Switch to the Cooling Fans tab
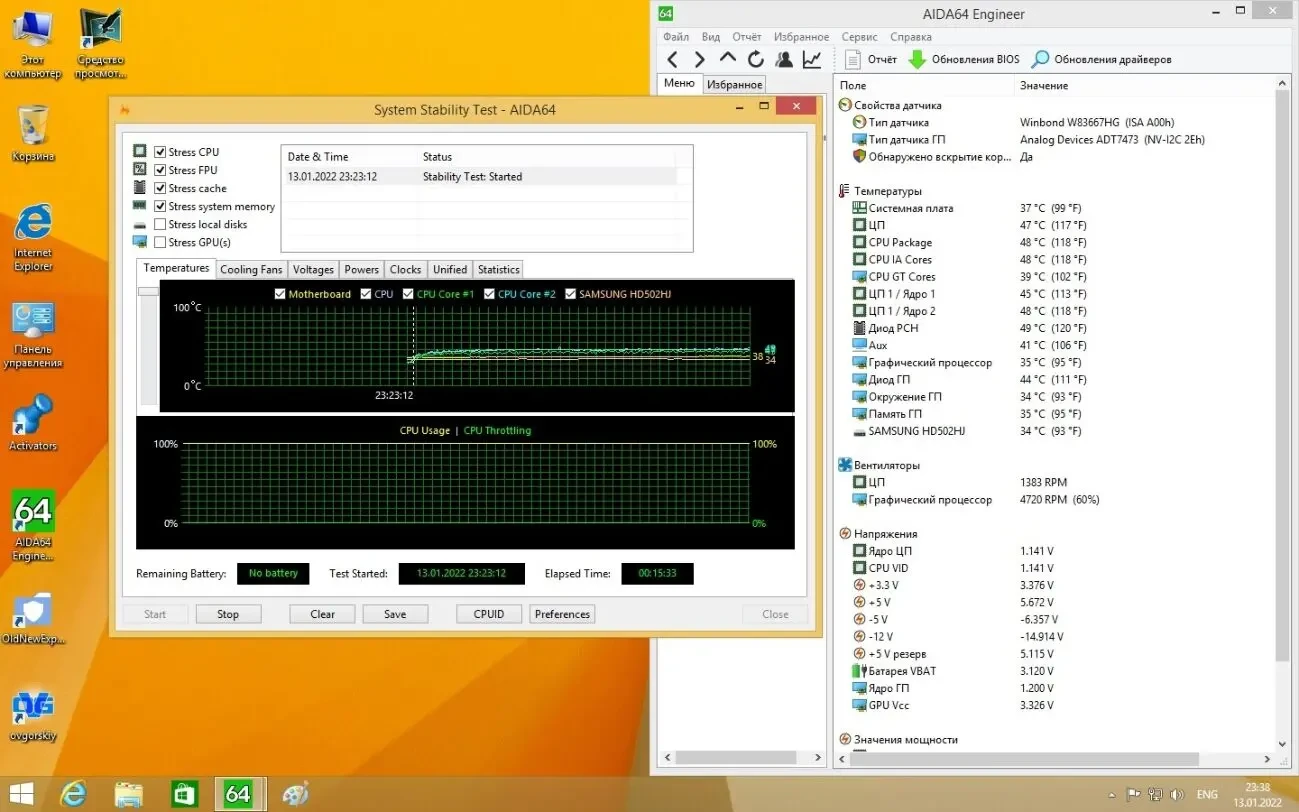 pos(250,268)
